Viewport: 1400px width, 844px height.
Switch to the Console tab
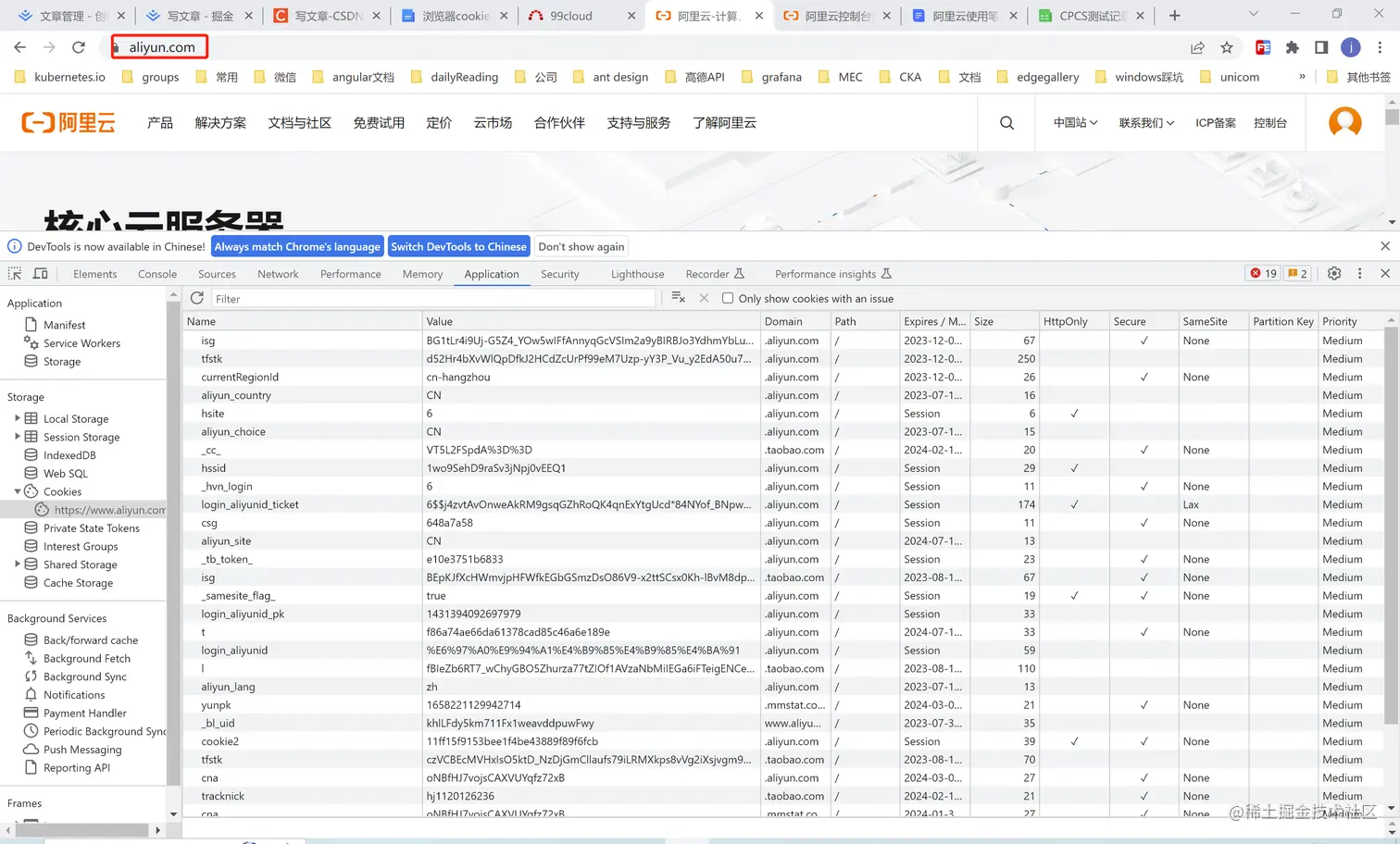[157, 274]
